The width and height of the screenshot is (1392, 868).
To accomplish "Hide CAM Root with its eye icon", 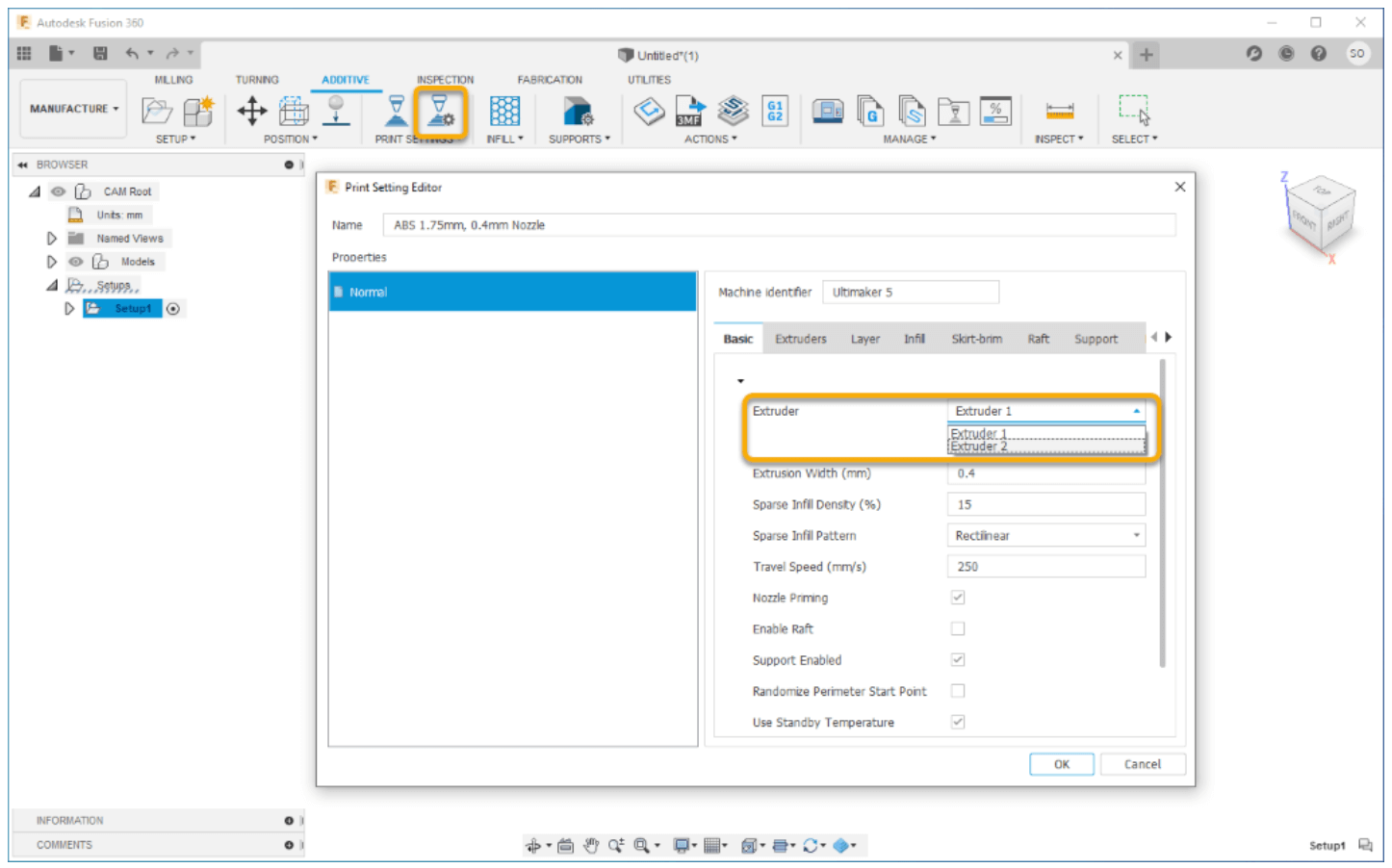I will [x=59, y=191].
